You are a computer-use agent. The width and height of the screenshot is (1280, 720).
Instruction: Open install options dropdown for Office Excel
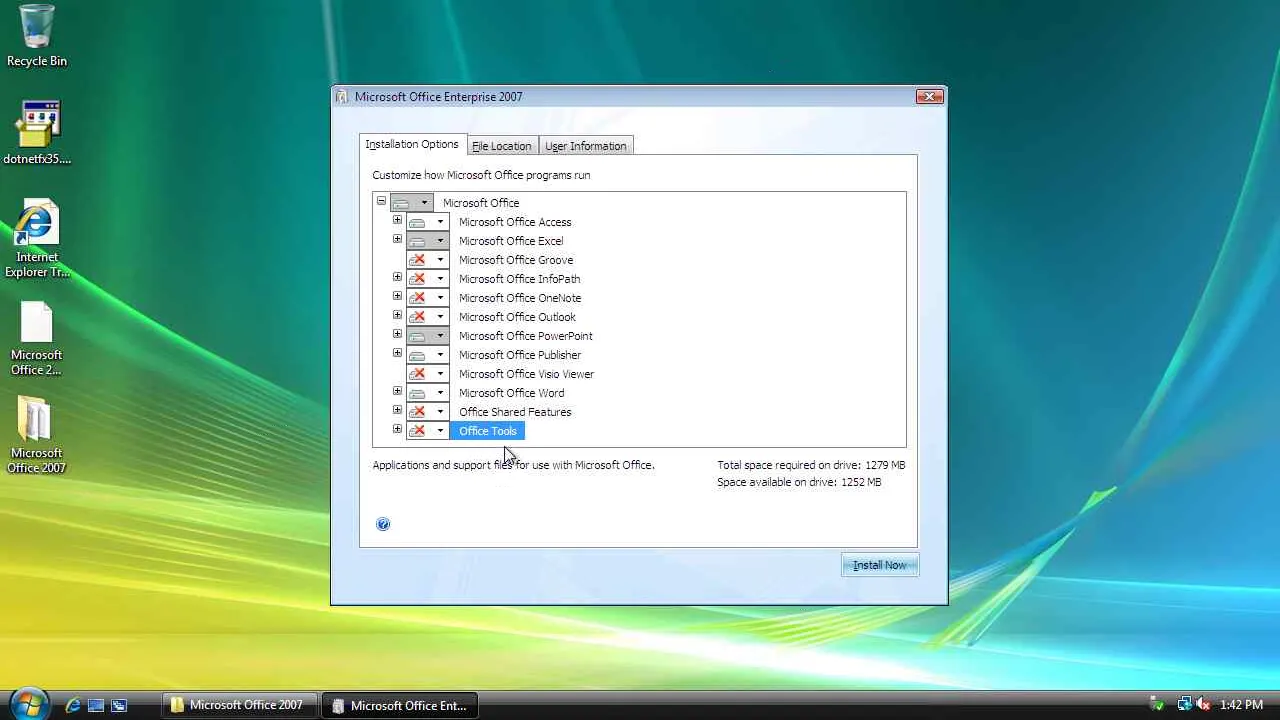click(x=428, y=241)
